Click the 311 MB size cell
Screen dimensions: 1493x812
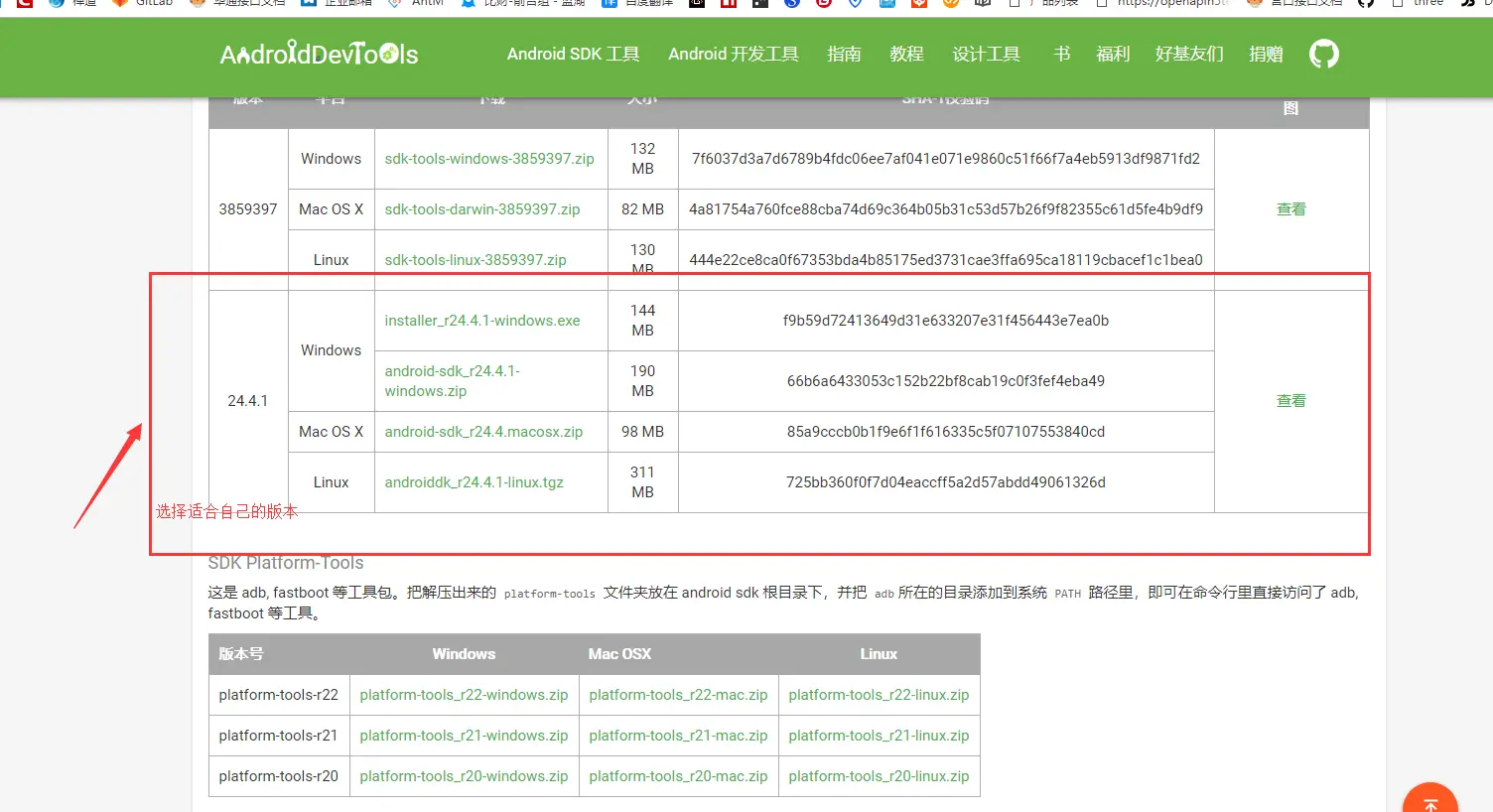643,482
